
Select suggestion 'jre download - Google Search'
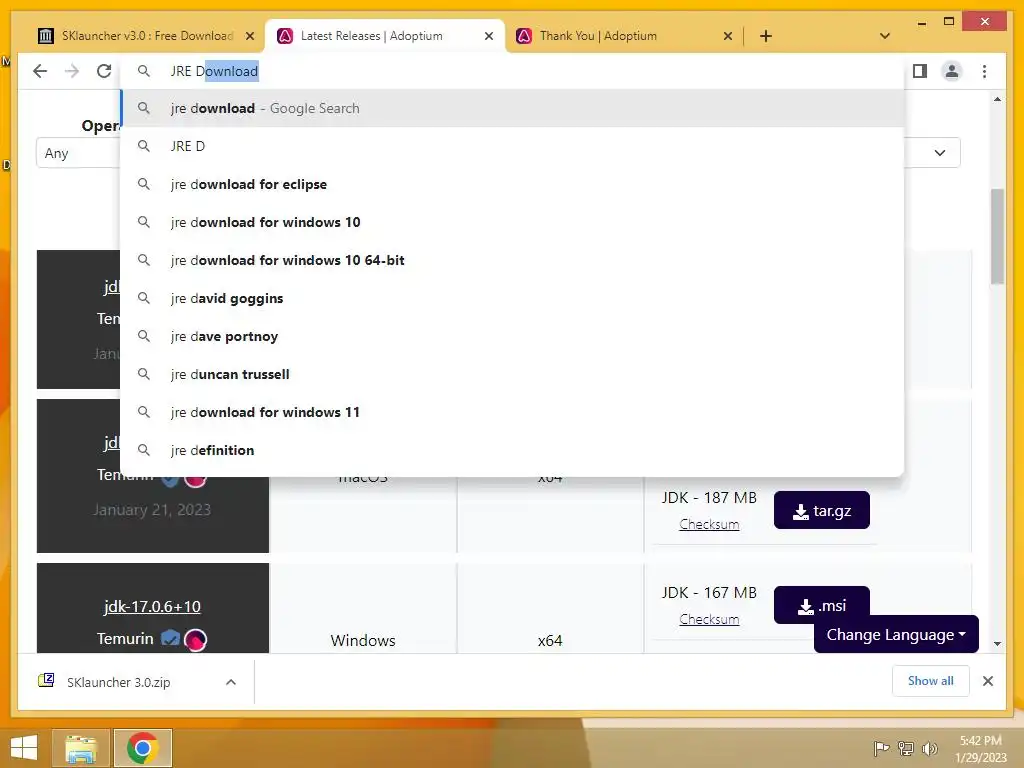513,108
